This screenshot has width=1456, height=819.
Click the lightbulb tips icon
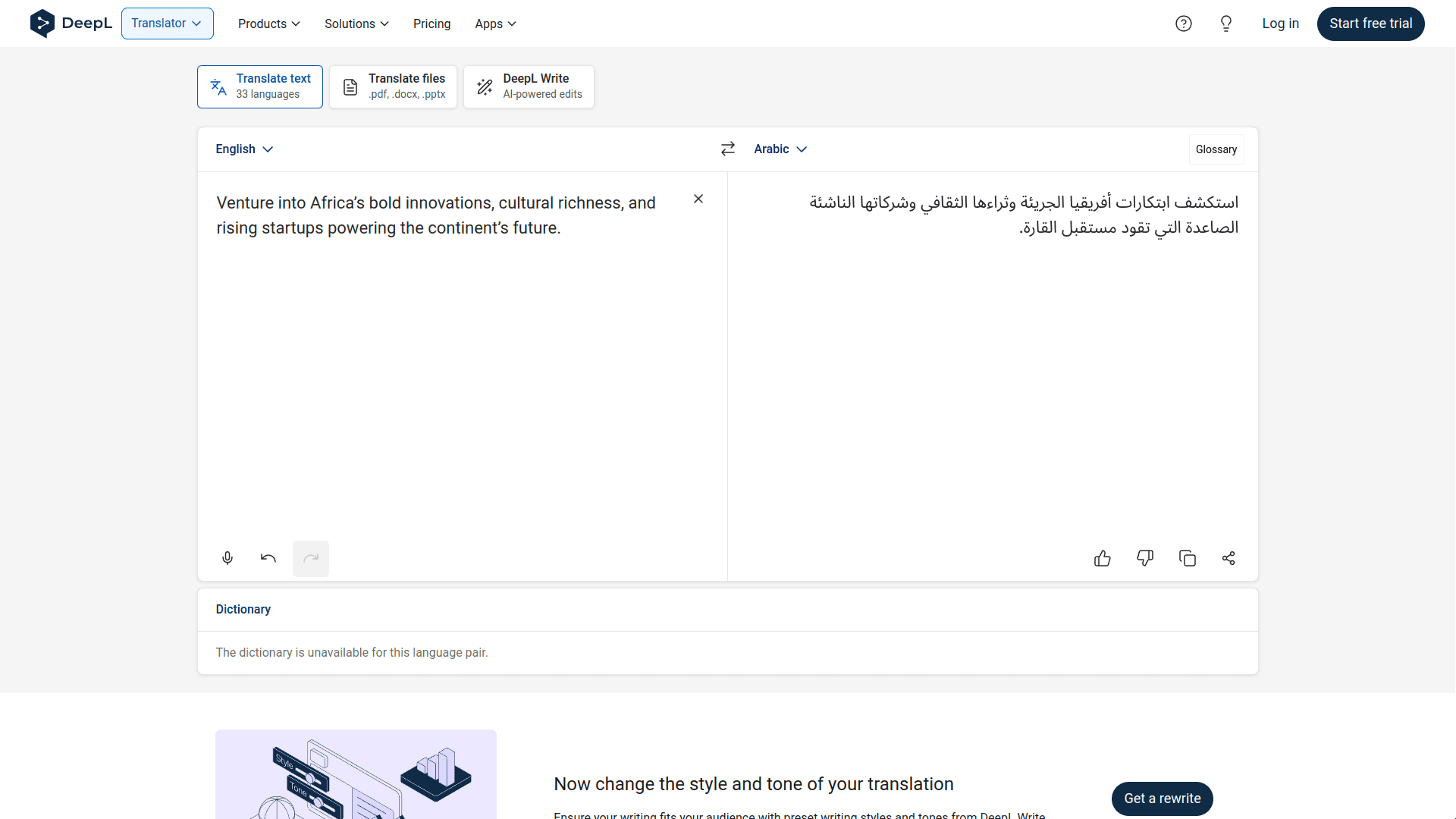pyautogui.click(x=1226, y=24)
